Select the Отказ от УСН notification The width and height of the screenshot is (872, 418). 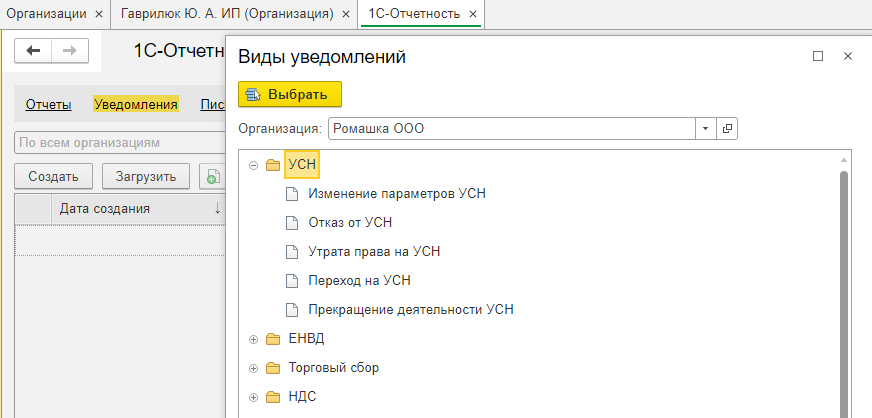point(350,222)
